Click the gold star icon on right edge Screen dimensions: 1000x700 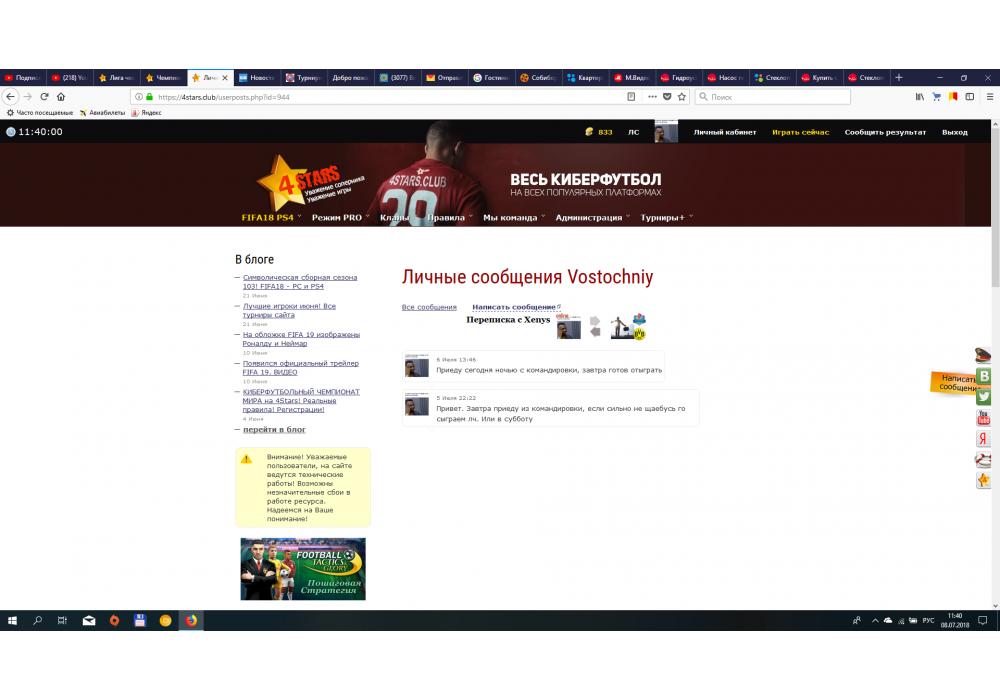point(983,481)
